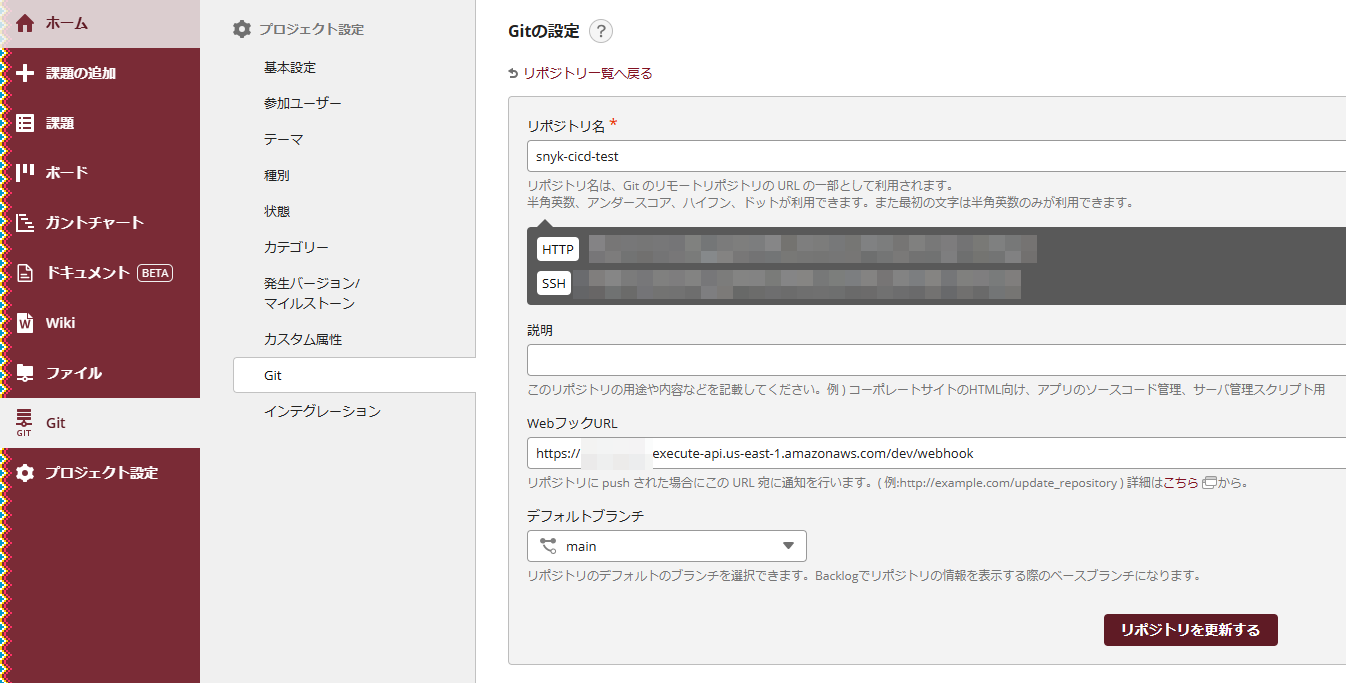The image size is (1346, 683).
Task: Open 課題の追加 via the plus icon
Action: 23,71
